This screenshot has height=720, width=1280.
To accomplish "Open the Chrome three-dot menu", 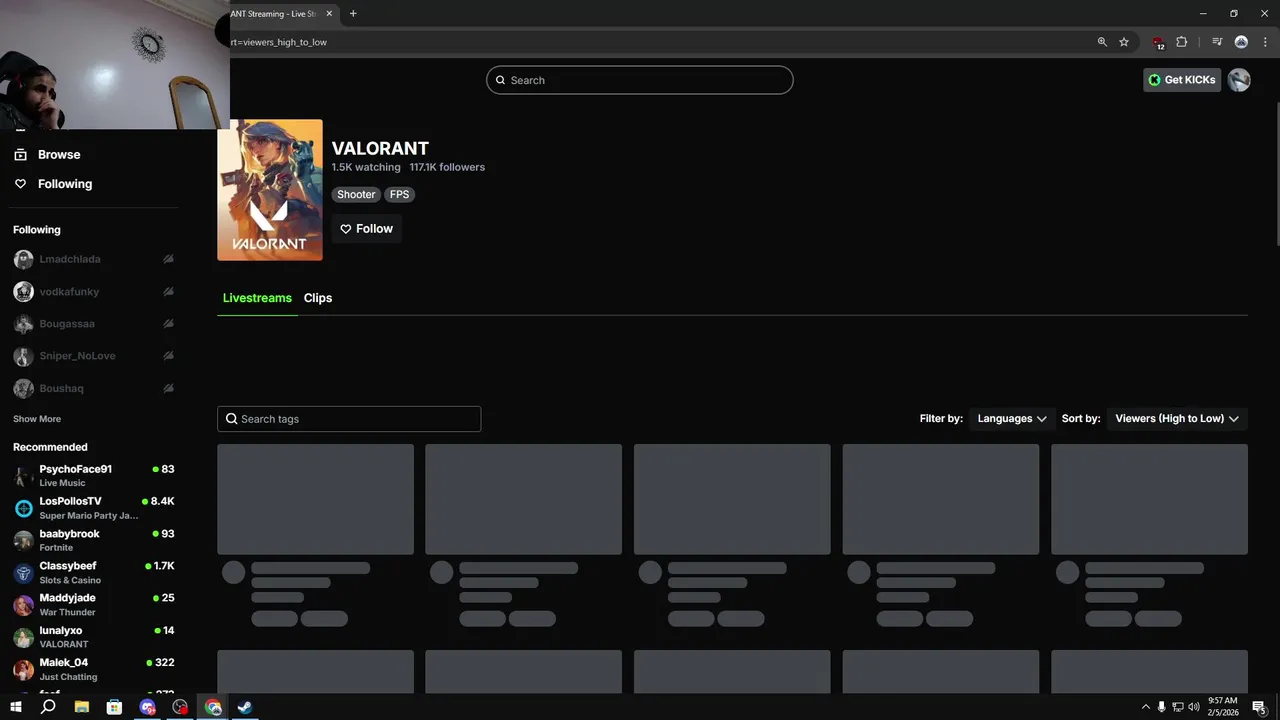I will (x=1265, y=42).
